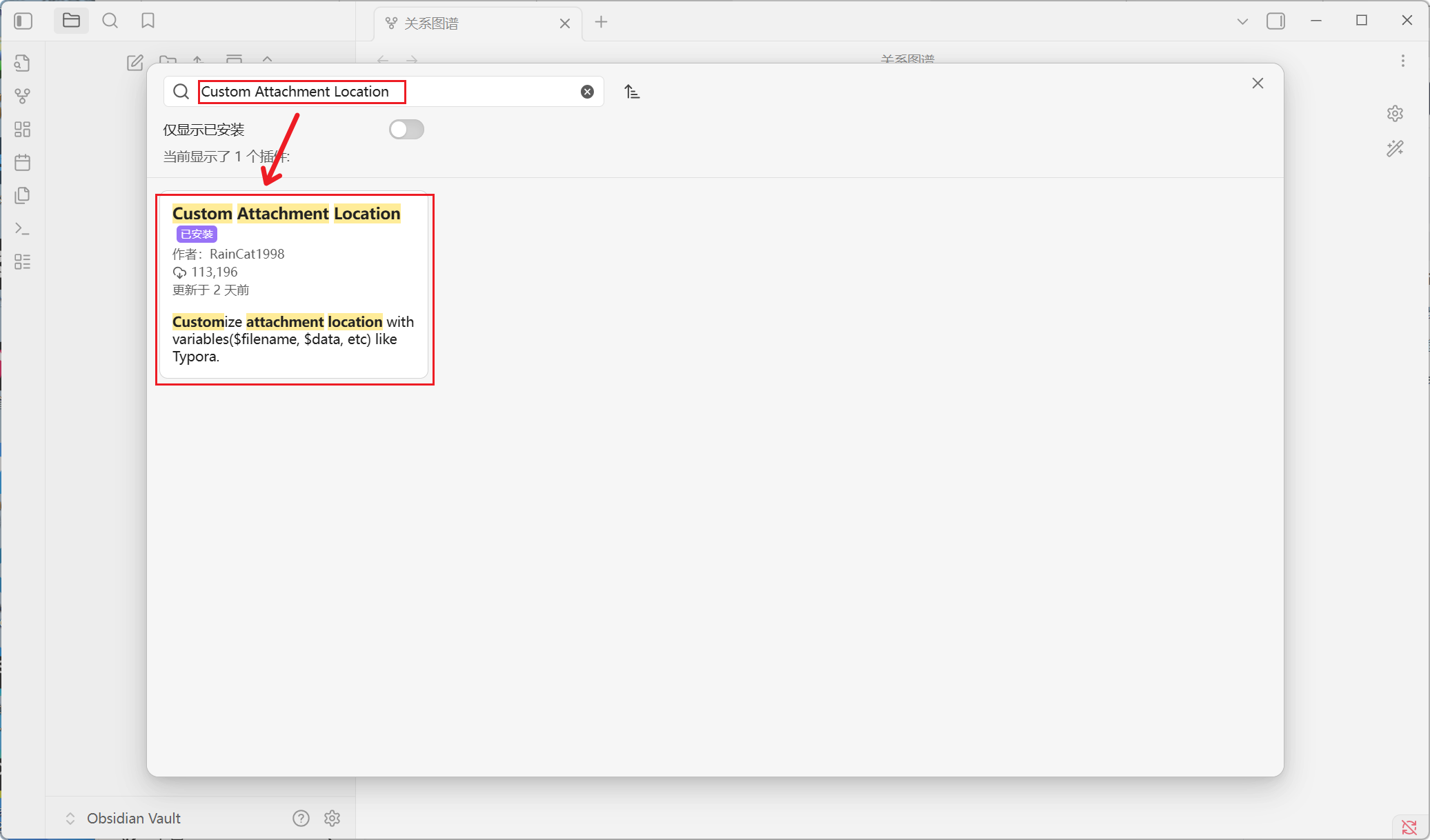
Task: Toggle the right sidebar panel icon
Action: click(x=1275, y=21)
